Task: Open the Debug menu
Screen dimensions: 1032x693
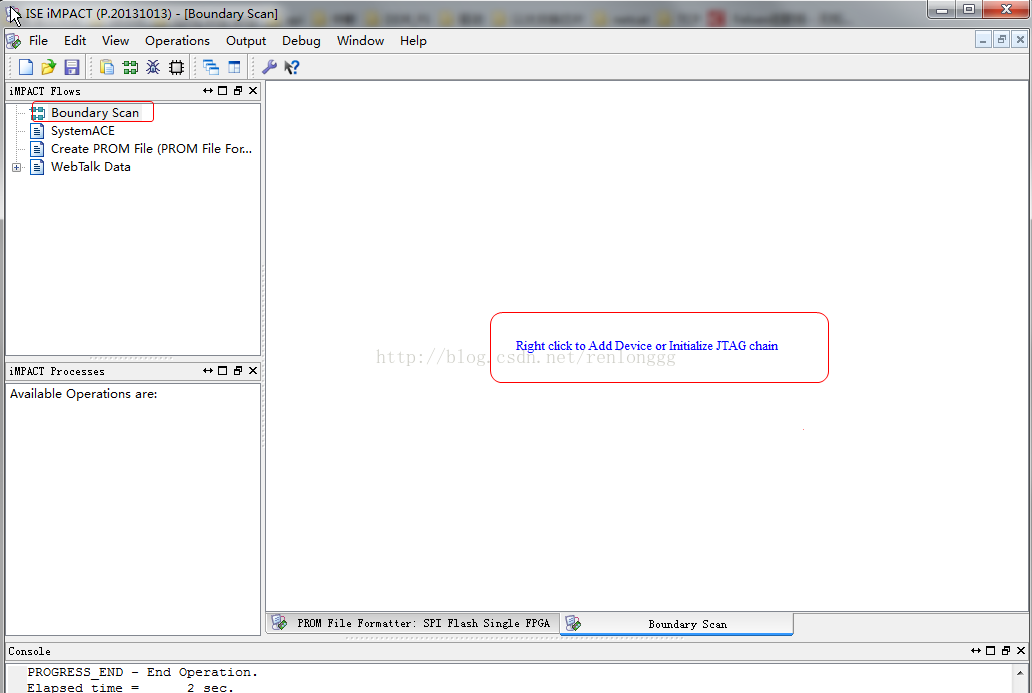Action: 301,41
